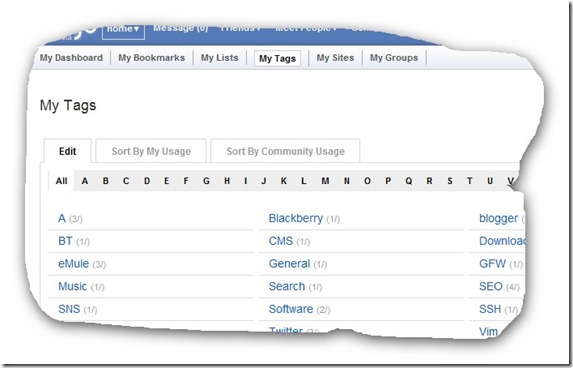Open the Music tag
The height and width of the screenshot is (368, 573).
click(x=72, y=287)
